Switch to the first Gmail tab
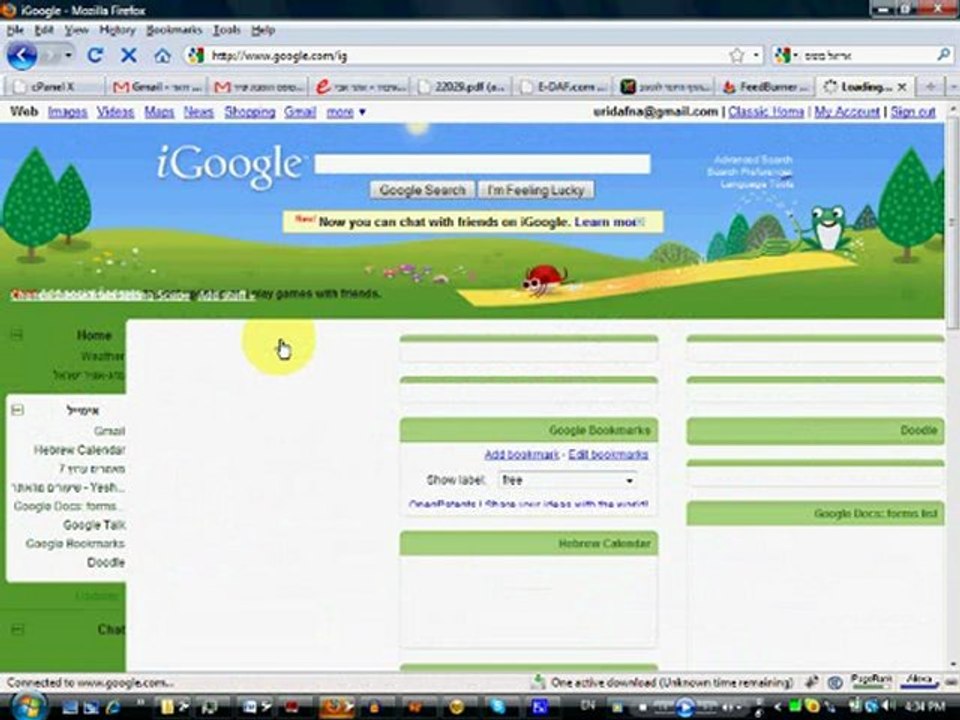The width and height of the screenshot is (960, 720). point(157,87)
